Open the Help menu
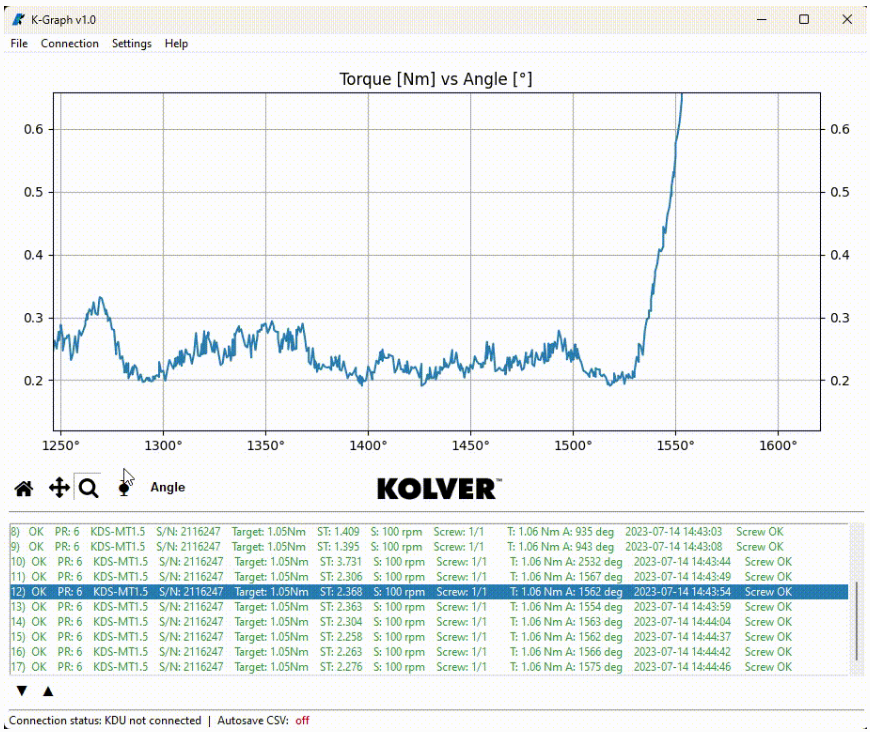 [175, 43]
